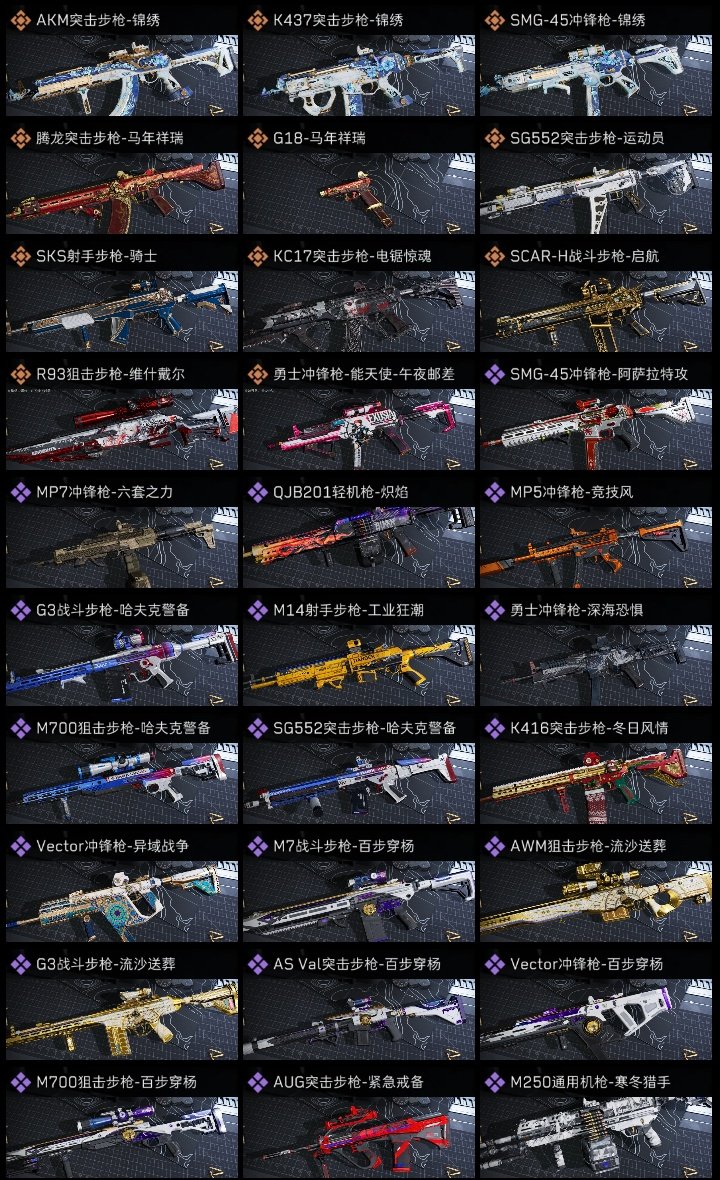
Task: Click the orange rarity icon beside AKM突击步枪-锦绣
Action: point(20,20)
